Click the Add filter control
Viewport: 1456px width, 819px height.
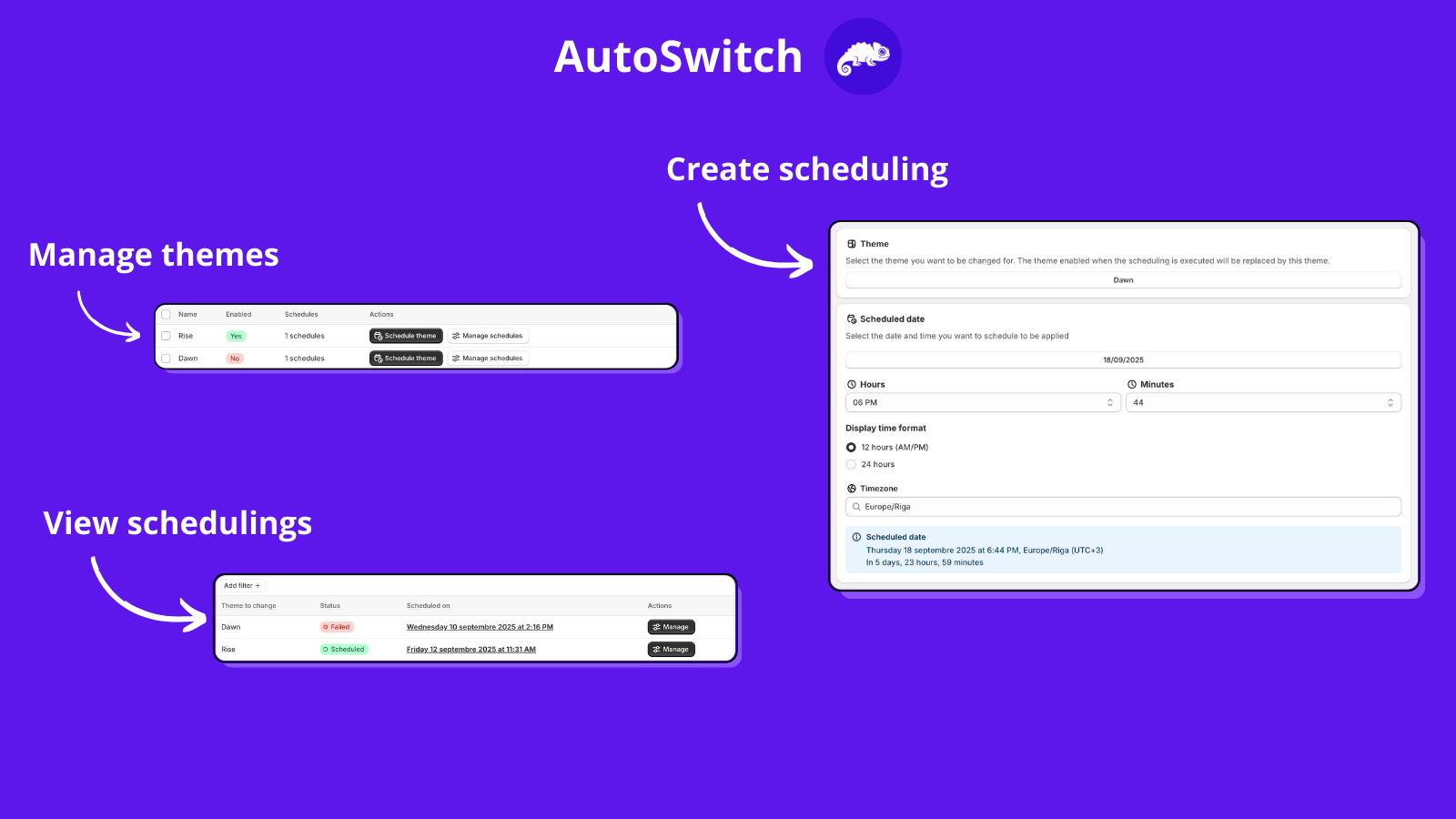pyautogui.click(x=240, y=585)
